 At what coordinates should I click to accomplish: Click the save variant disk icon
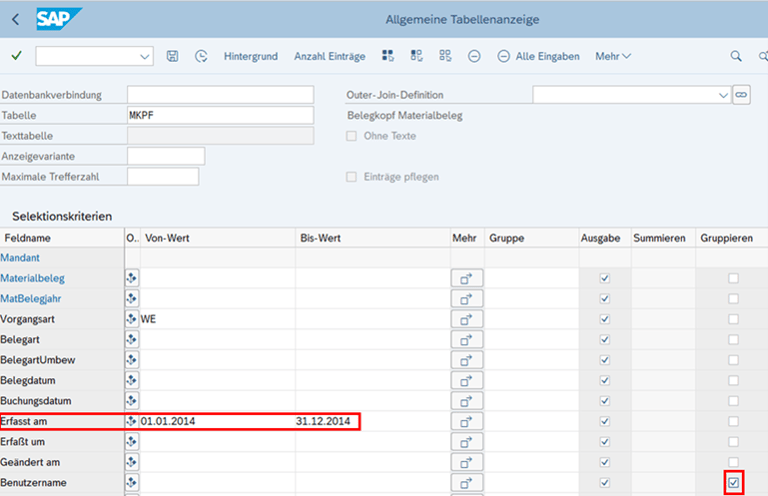click(x=173, y=56)
